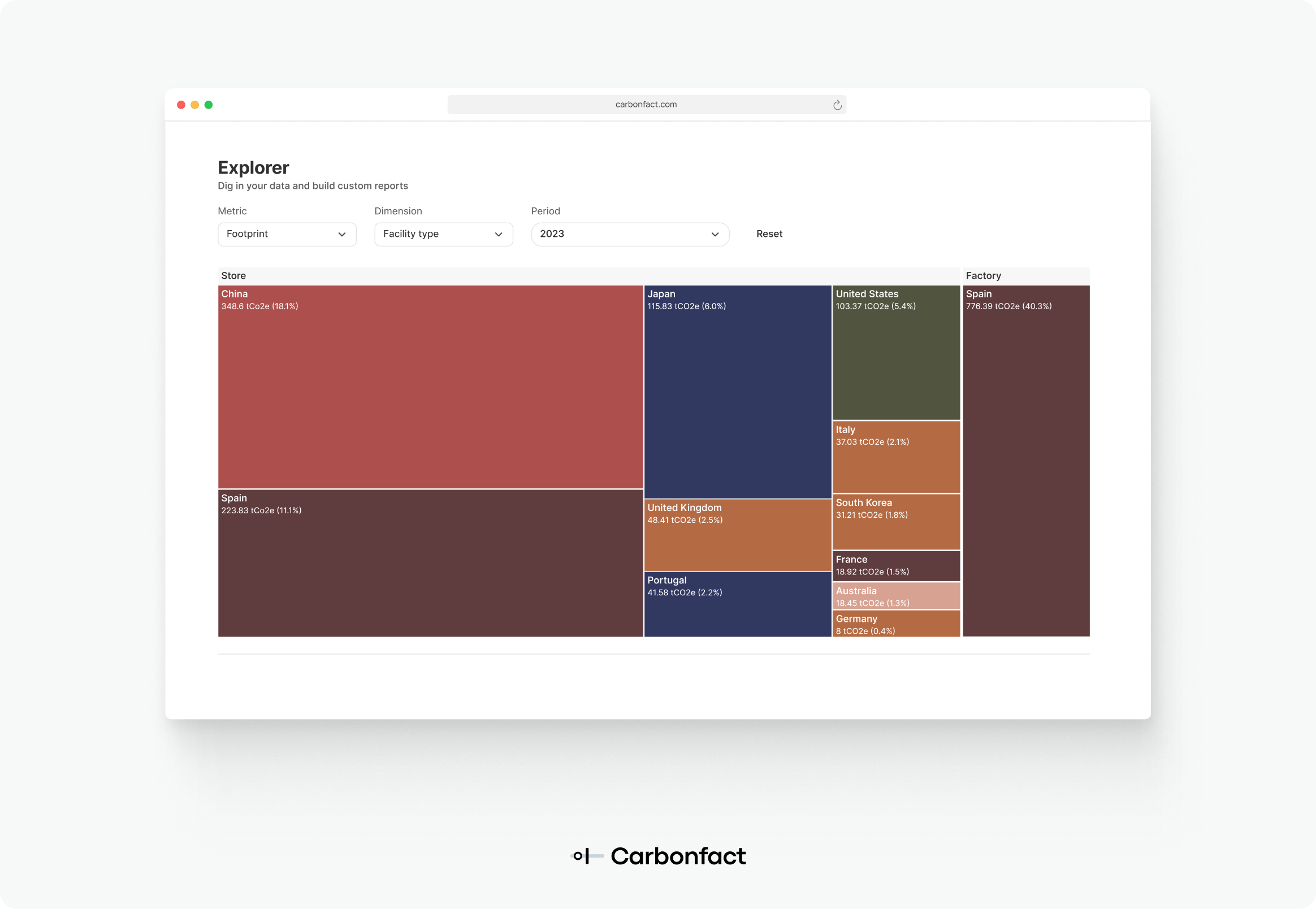Click the Period field label
Image resolution: width=1316 pixels, height=909 pixels.
(x=546, y=211)
